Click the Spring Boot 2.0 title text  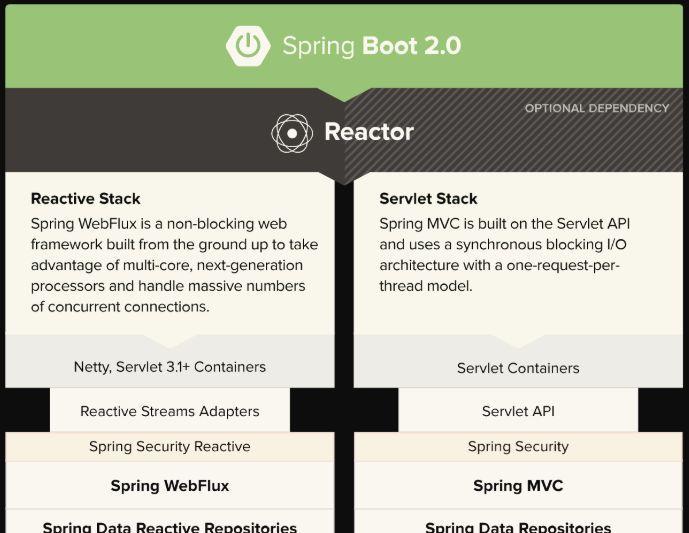pyautogui.click(x=372, y=46)
